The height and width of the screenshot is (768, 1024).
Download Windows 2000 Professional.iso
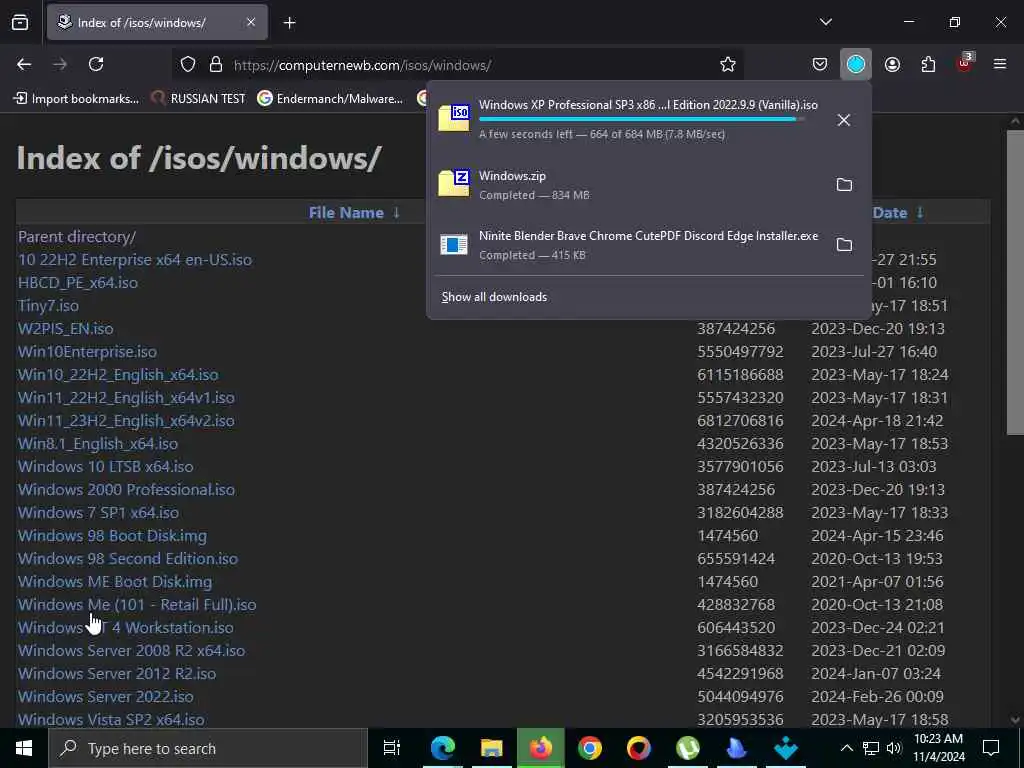pos(126,490)
